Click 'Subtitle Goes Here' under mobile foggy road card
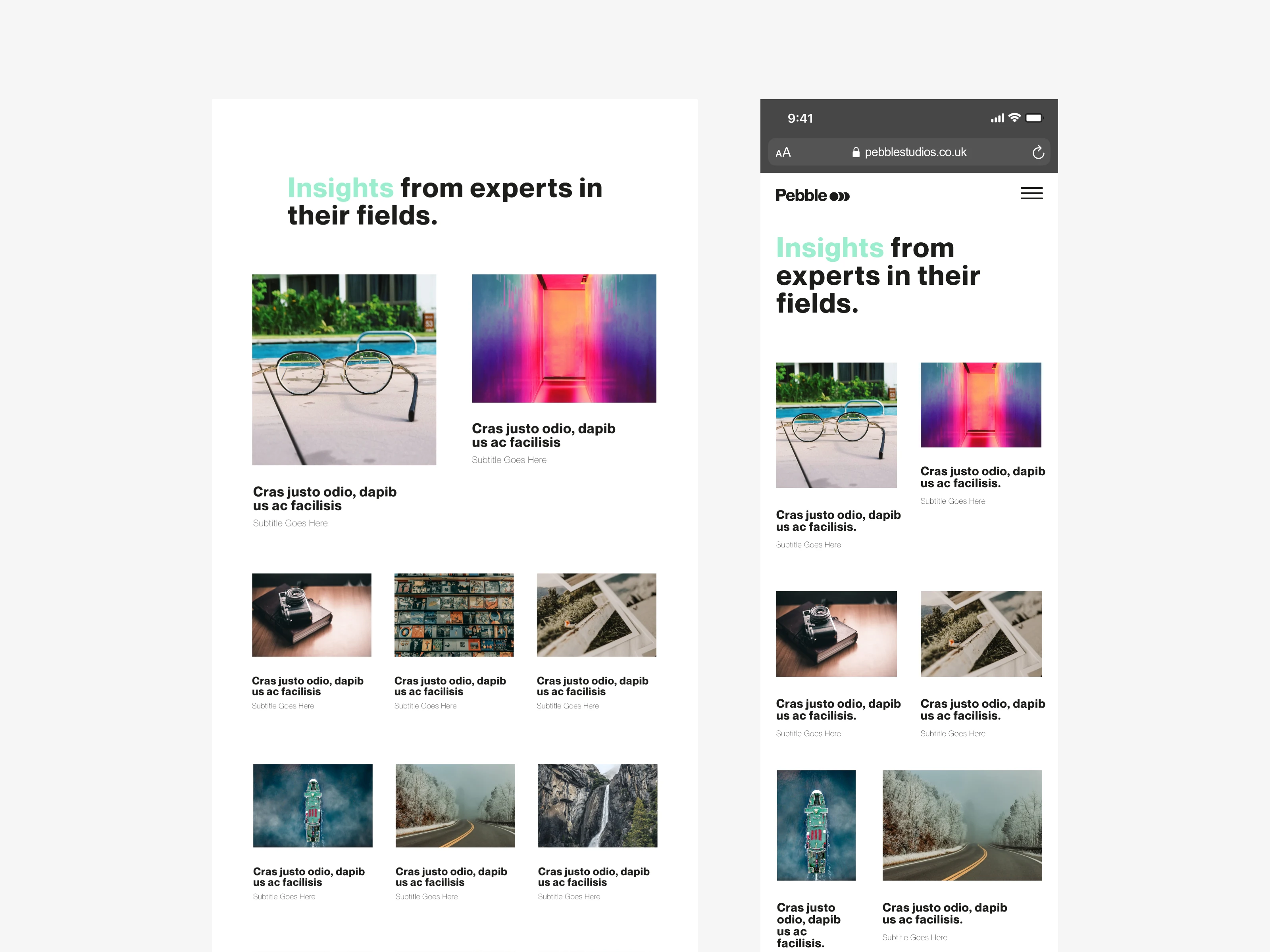The width and height of the screenshot is (1270, 952). [915, 938]
